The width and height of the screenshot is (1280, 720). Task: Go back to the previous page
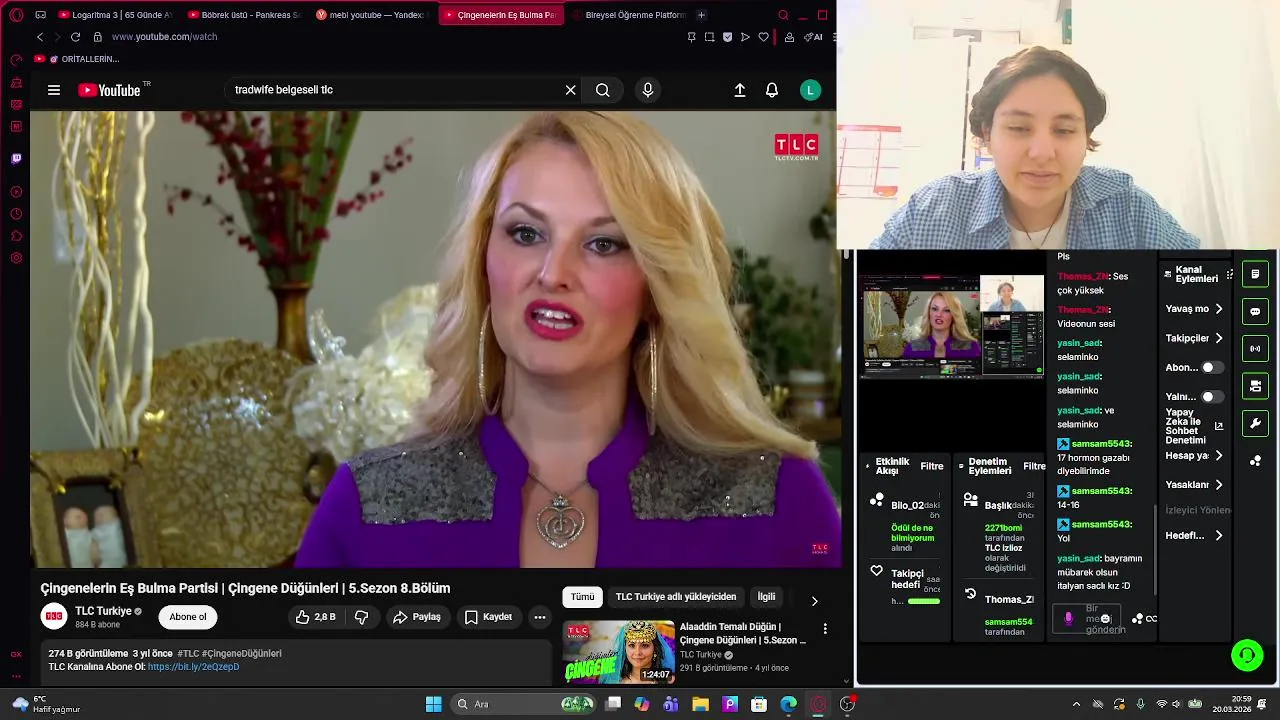click(40, 37)
